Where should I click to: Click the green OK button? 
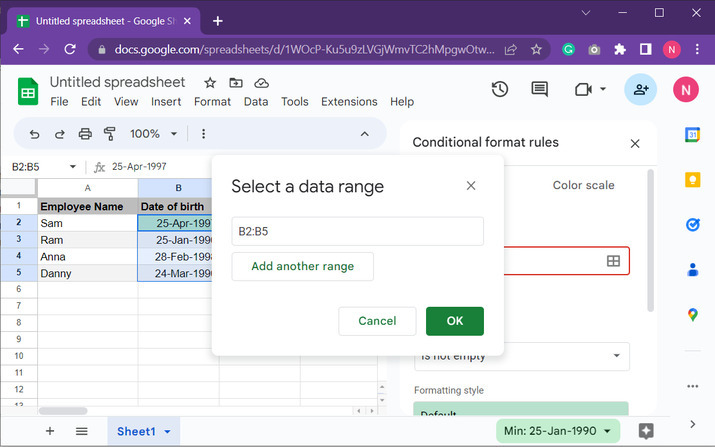click(x=455, y=321)
